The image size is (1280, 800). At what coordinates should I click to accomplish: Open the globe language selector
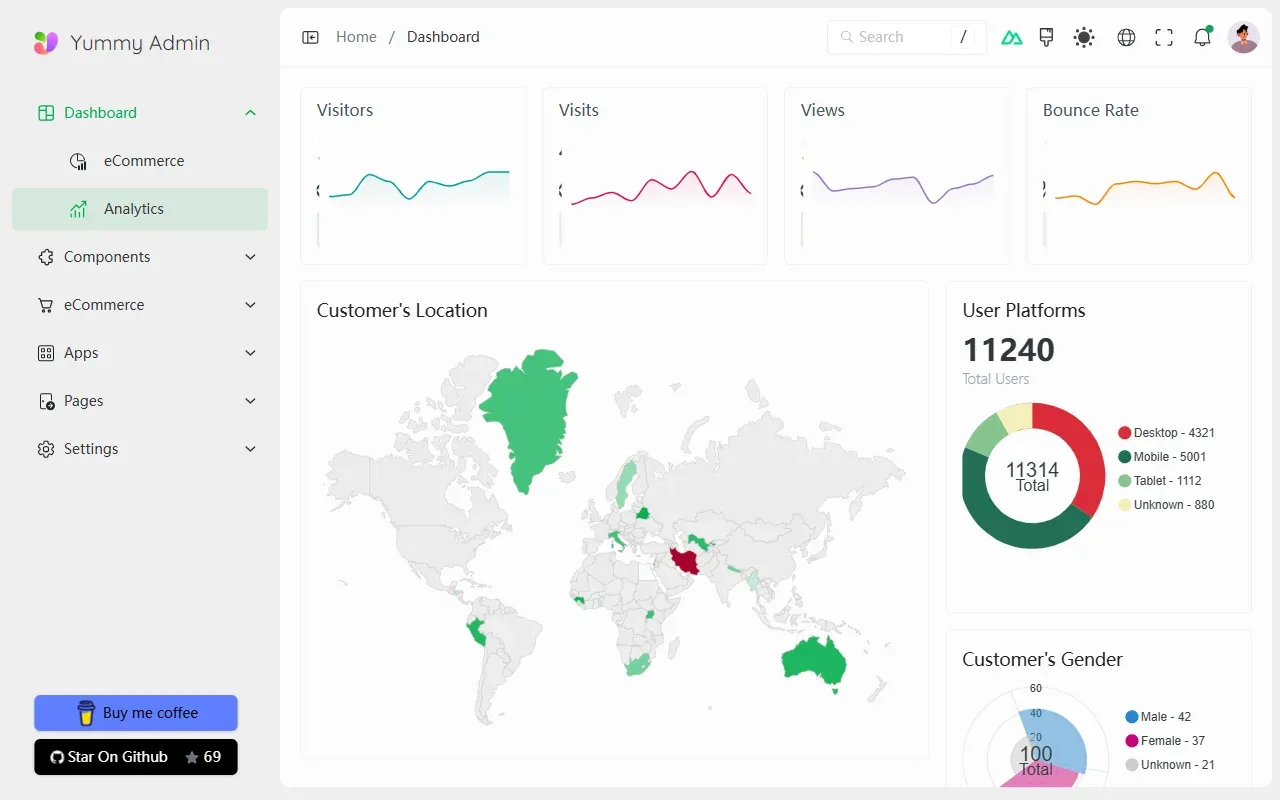[x=1126, y=37]
